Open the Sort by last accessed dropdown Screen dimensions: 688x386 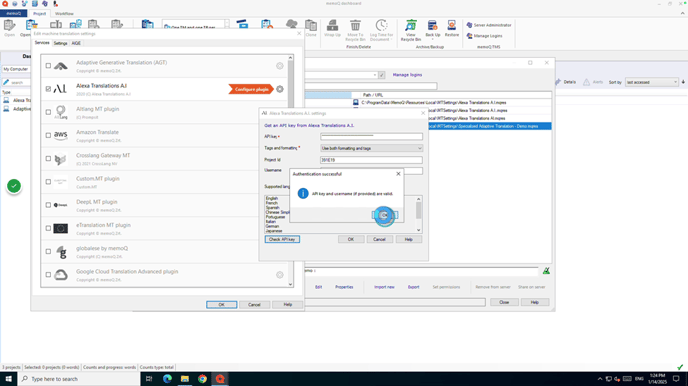click(652, 82)
